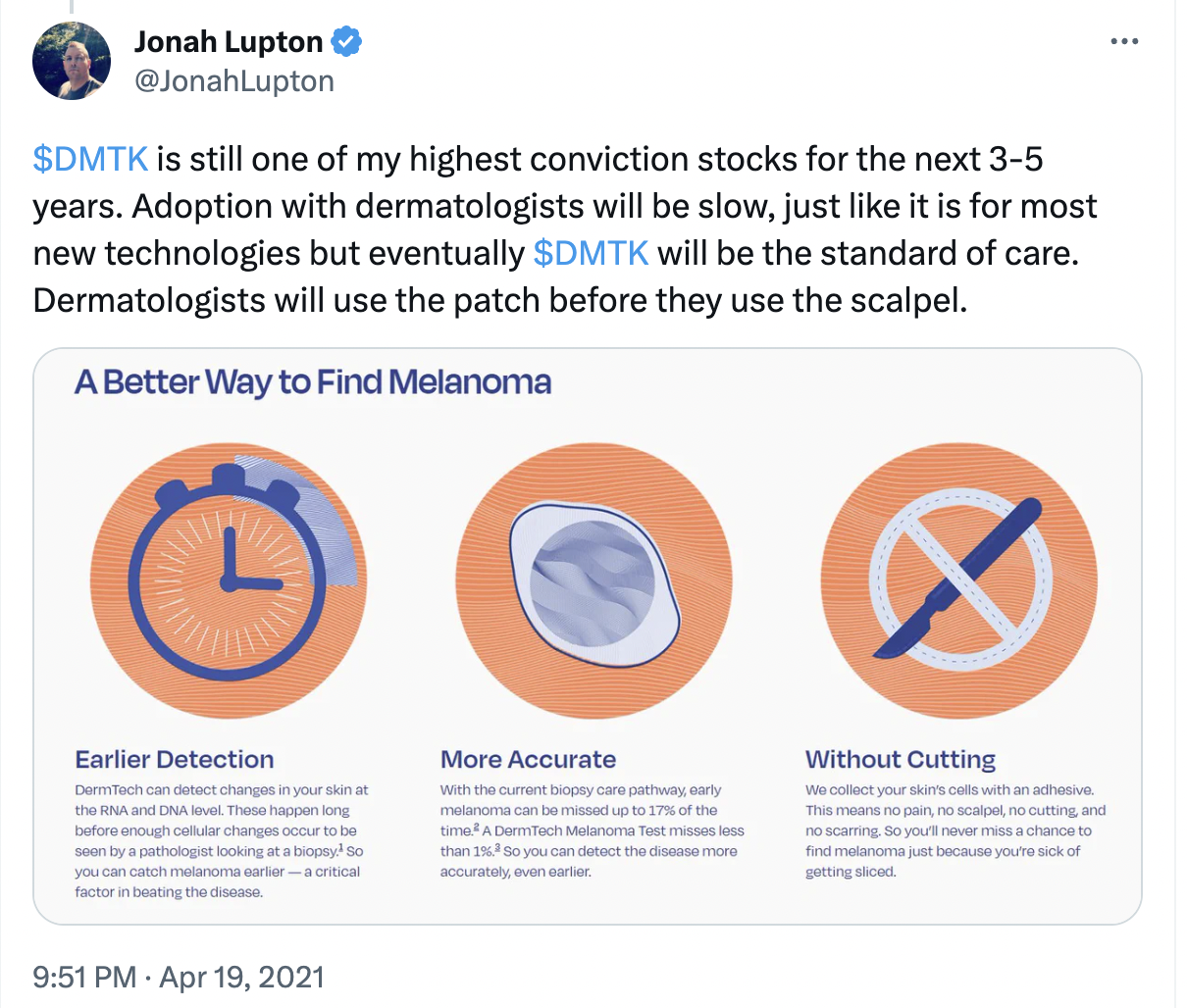Open the tweet's three-dot more menu
The height and width of the screenshot is (1008, 1187).
pos(1124,42)
